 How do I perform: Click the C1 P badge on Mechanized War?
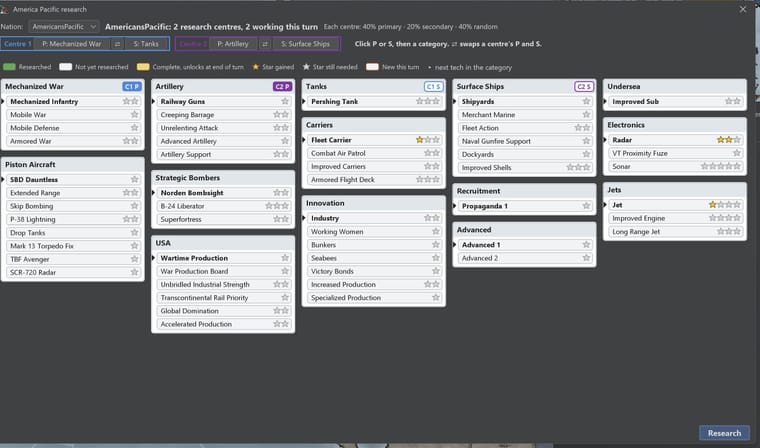[x=132, y=87]
